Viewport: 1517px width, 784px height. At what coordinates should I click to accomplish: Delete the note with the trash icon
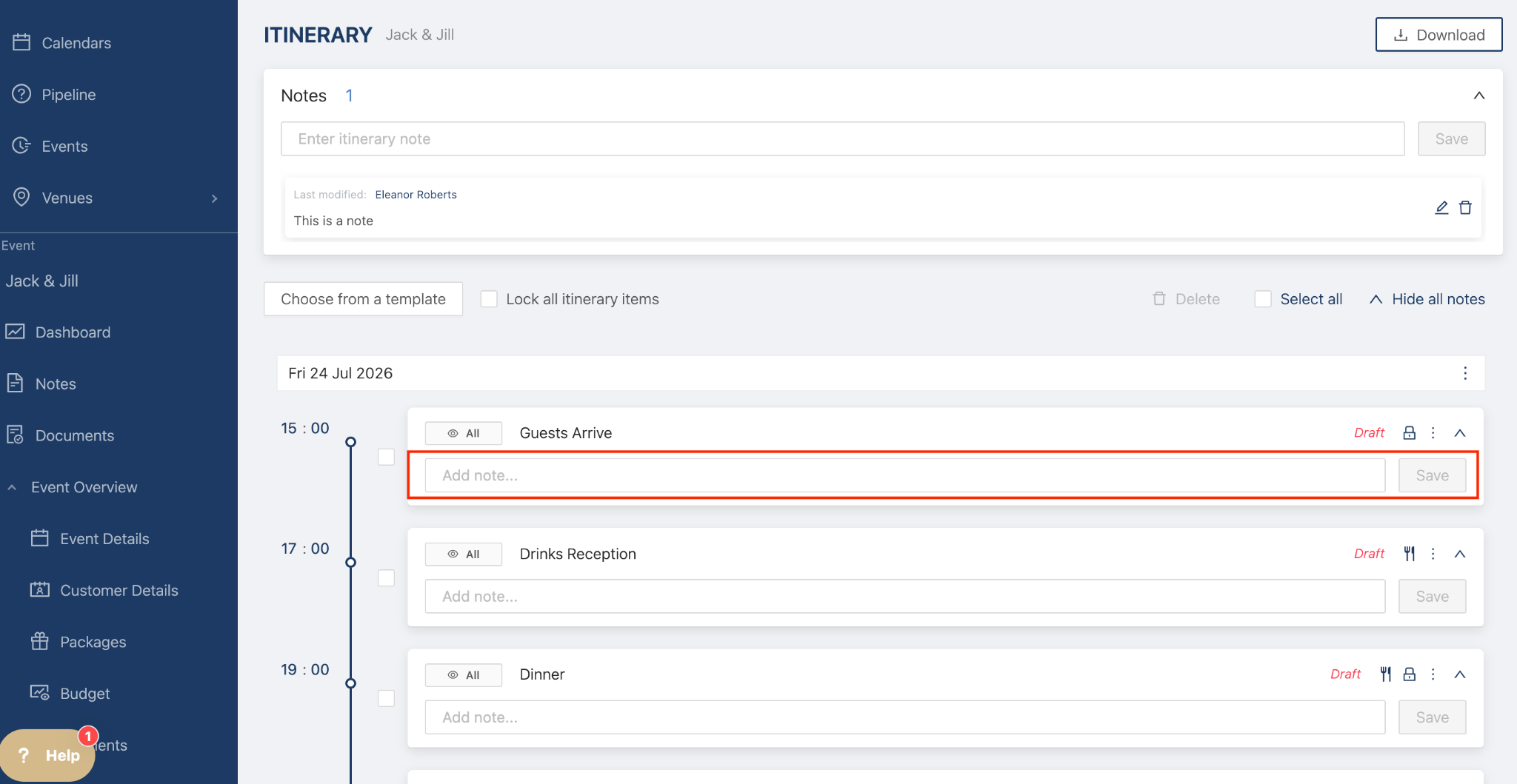pos(1465,208)
